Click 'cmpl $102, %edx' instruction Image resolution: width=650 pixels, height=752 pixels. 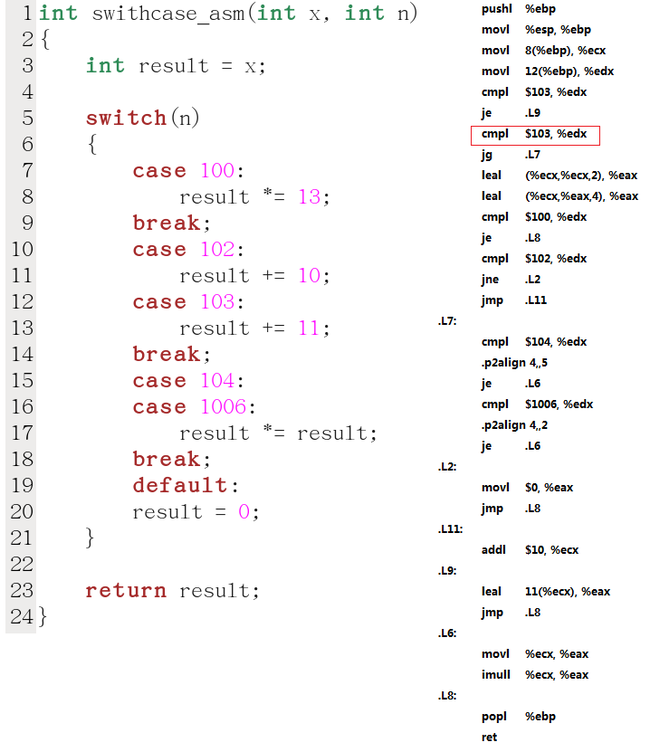(534, 258)
